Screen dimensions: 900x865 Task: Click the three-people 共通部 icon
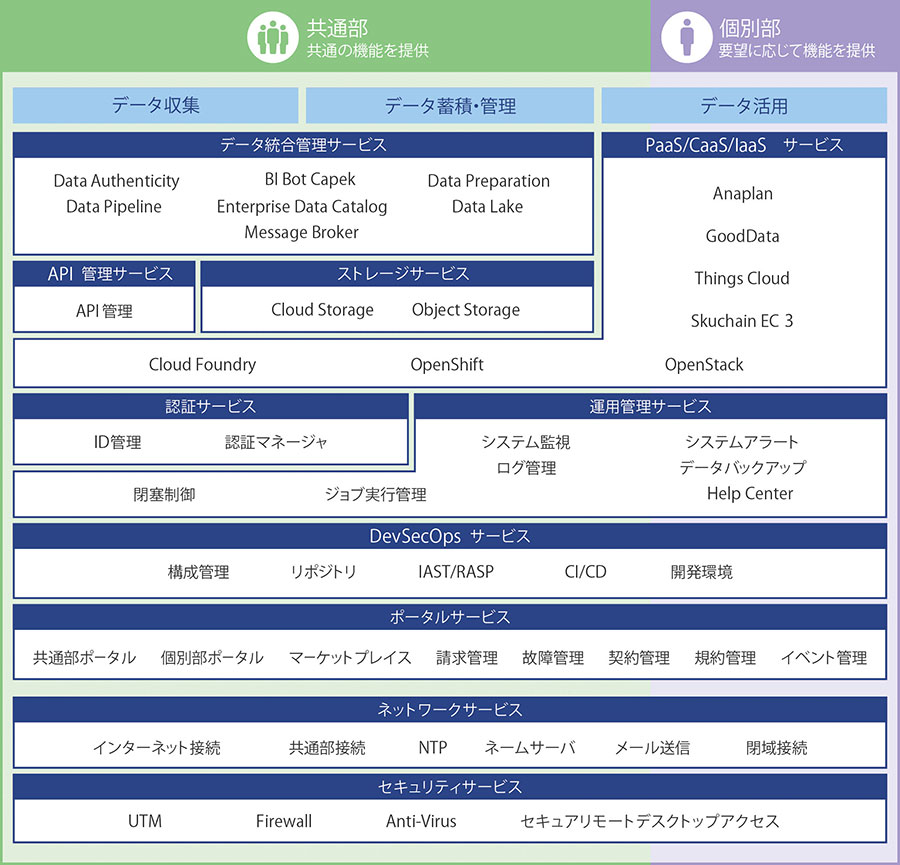tap(273, 37)
